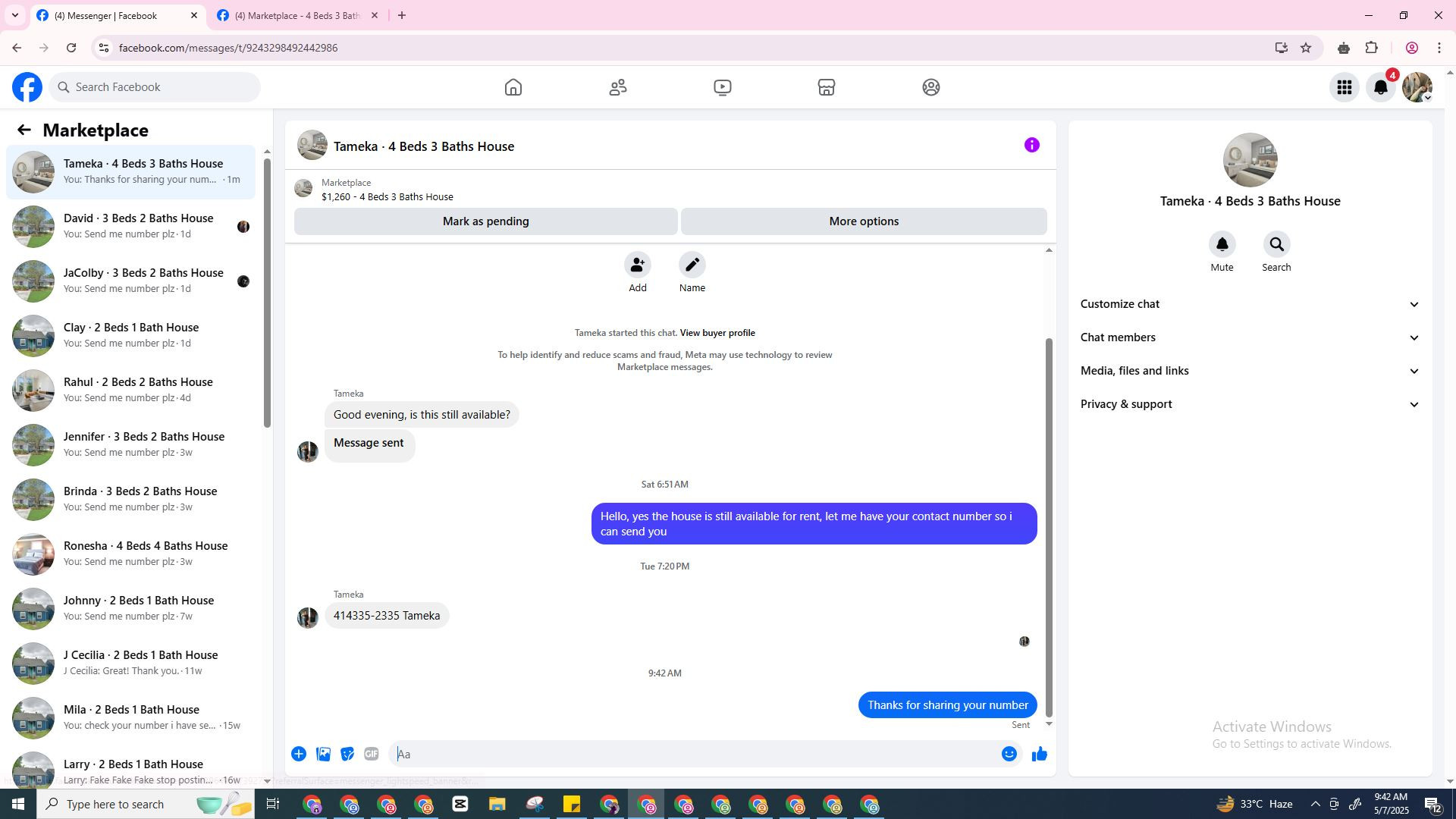The width and height of the screenshot is (1456, 819).
Task: Open the sticker chooser icon
Action: click(347, 754)
